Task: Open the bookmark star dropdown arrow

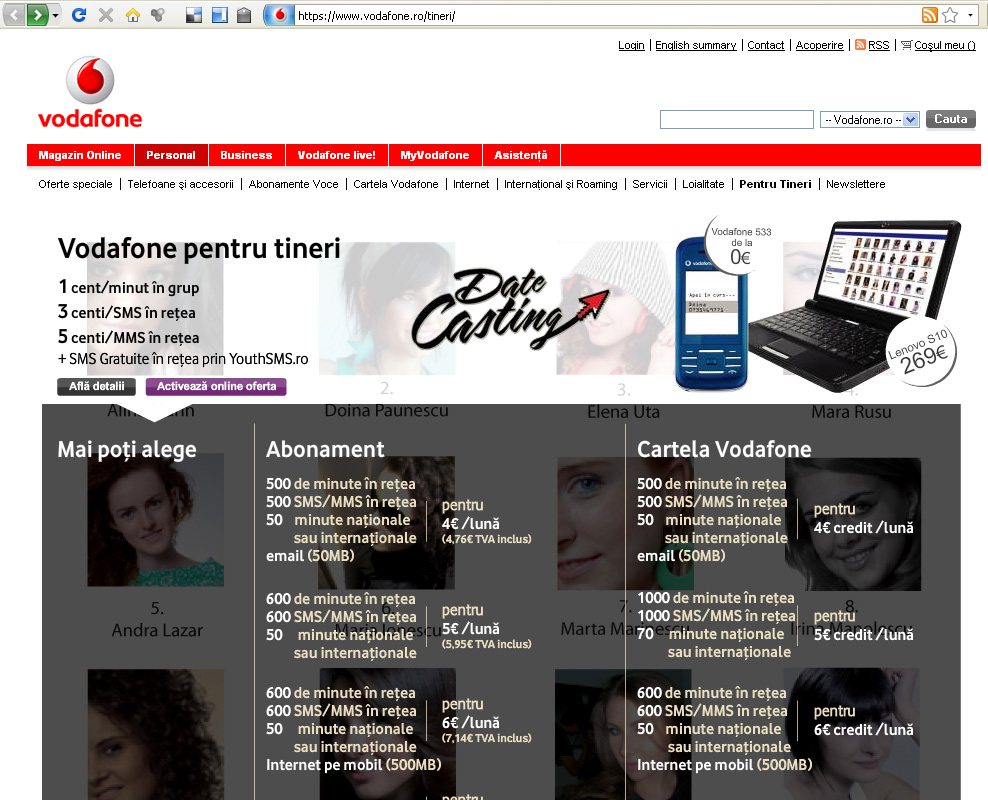Action: point(970,15)
